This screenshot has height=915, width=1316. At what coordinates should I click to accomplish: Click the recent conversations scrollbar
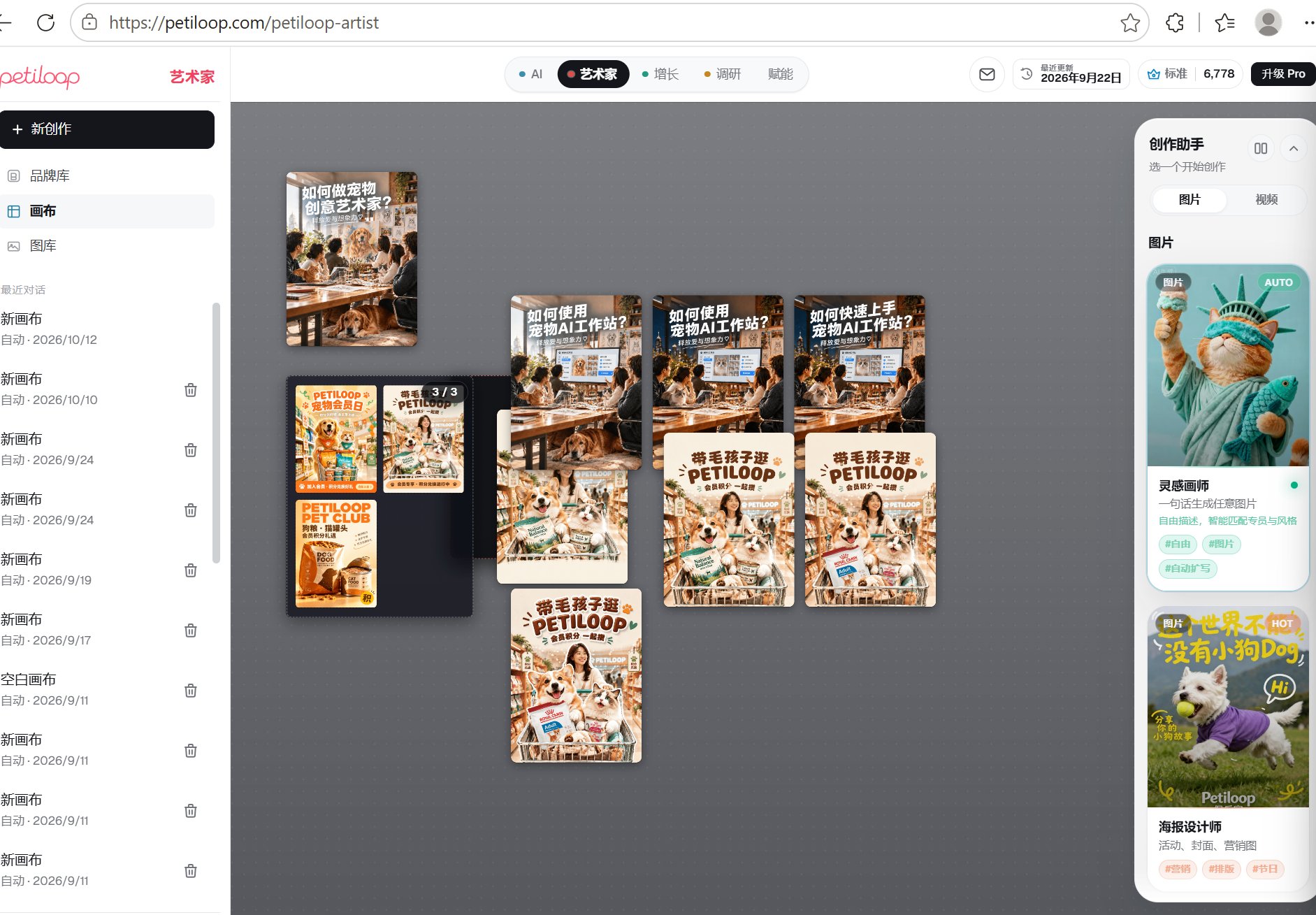pos(216,433)
